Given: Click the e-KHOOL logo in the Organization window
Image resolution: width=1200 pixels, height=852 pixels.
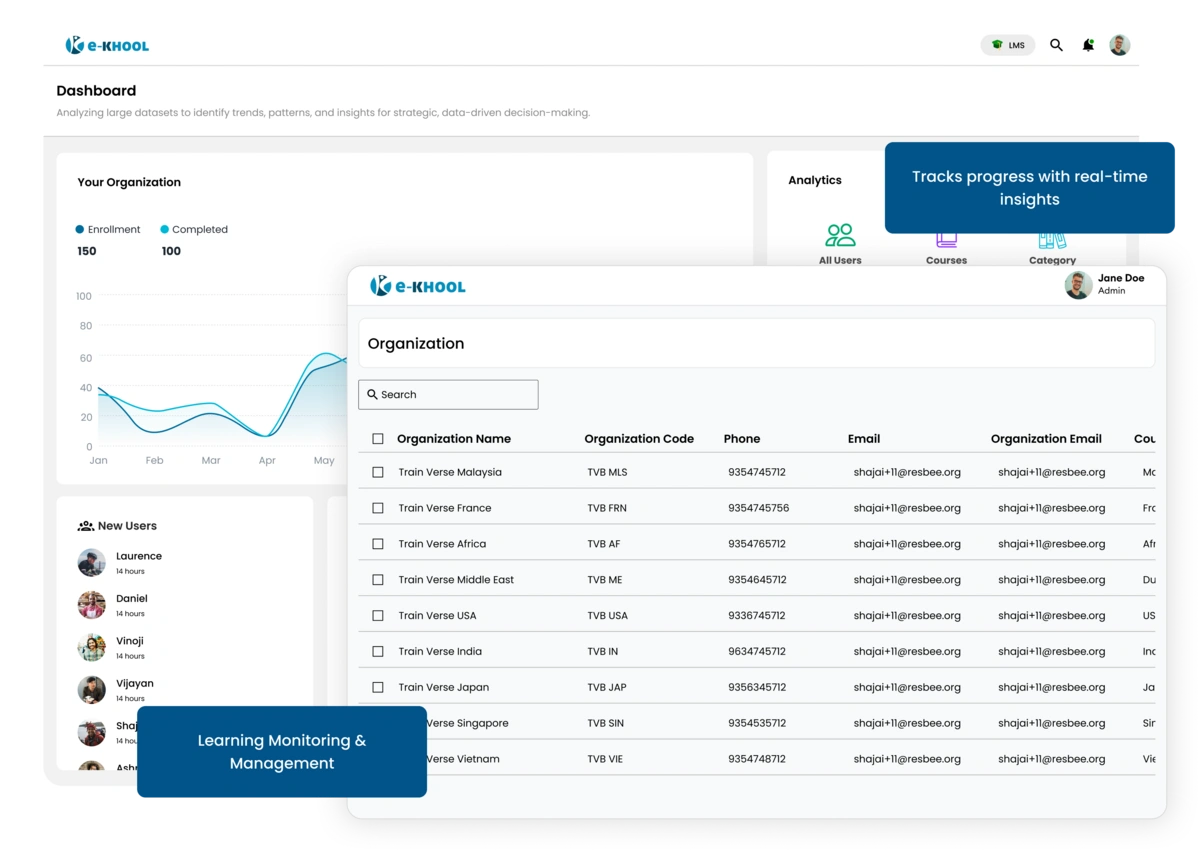Looking at the screenshot, I should 416,286.
